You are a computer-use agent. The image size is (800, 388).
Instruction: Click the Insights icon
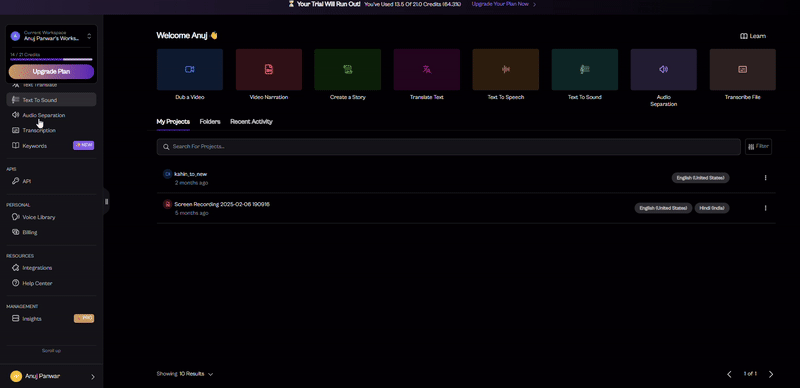(15, 319)
